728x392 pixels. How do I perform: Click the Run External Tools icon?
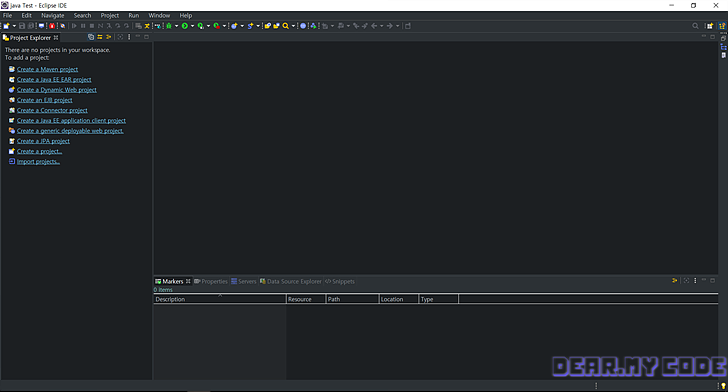point(216,26)
